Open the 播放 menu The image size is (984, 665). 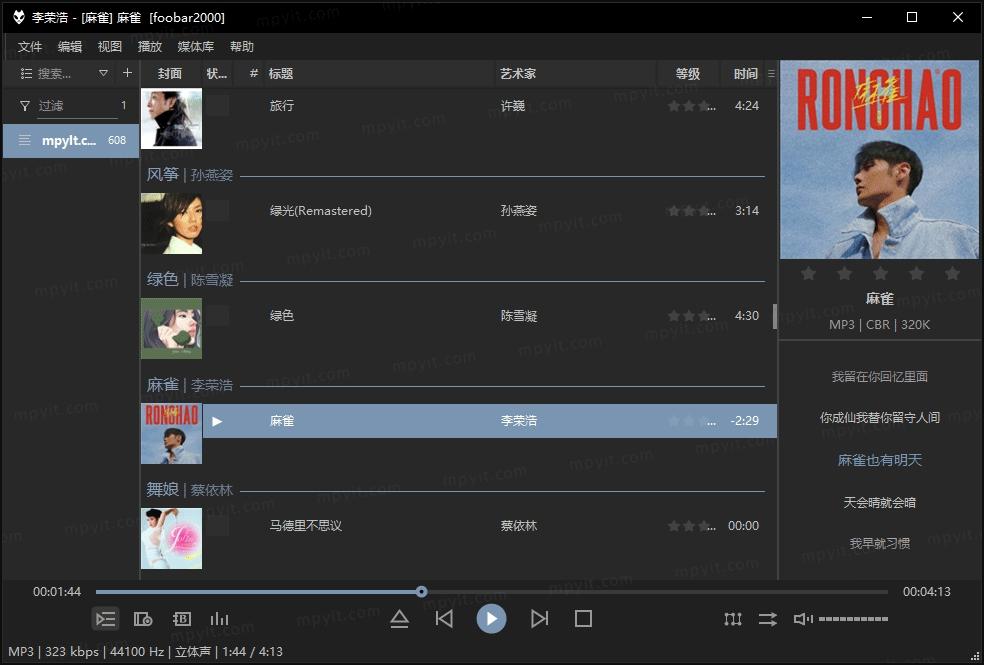click(150, 46)
